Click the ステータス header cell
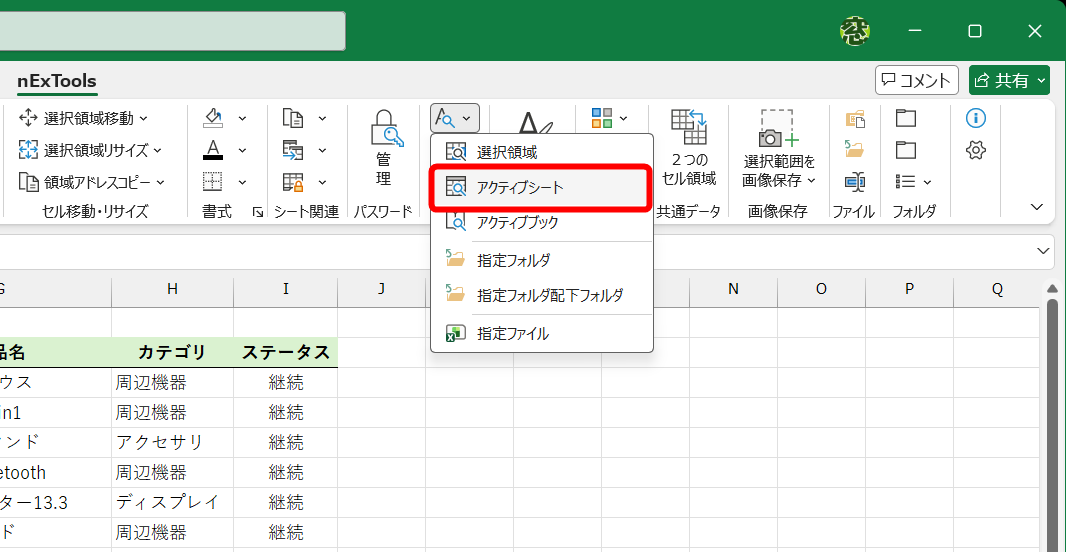Screen dimensions: 1066x552 coord(286,352)
